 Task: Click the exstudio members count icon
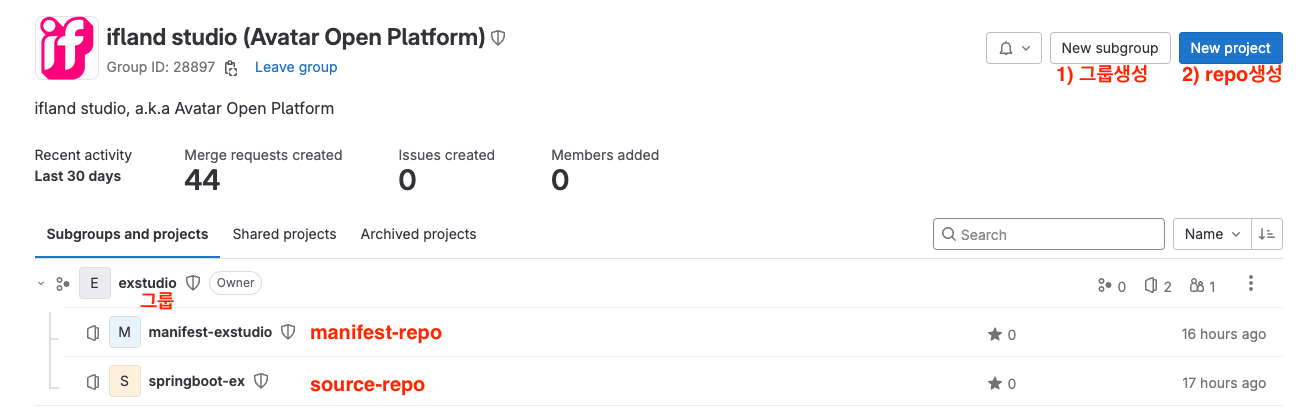pos(1197,286)
